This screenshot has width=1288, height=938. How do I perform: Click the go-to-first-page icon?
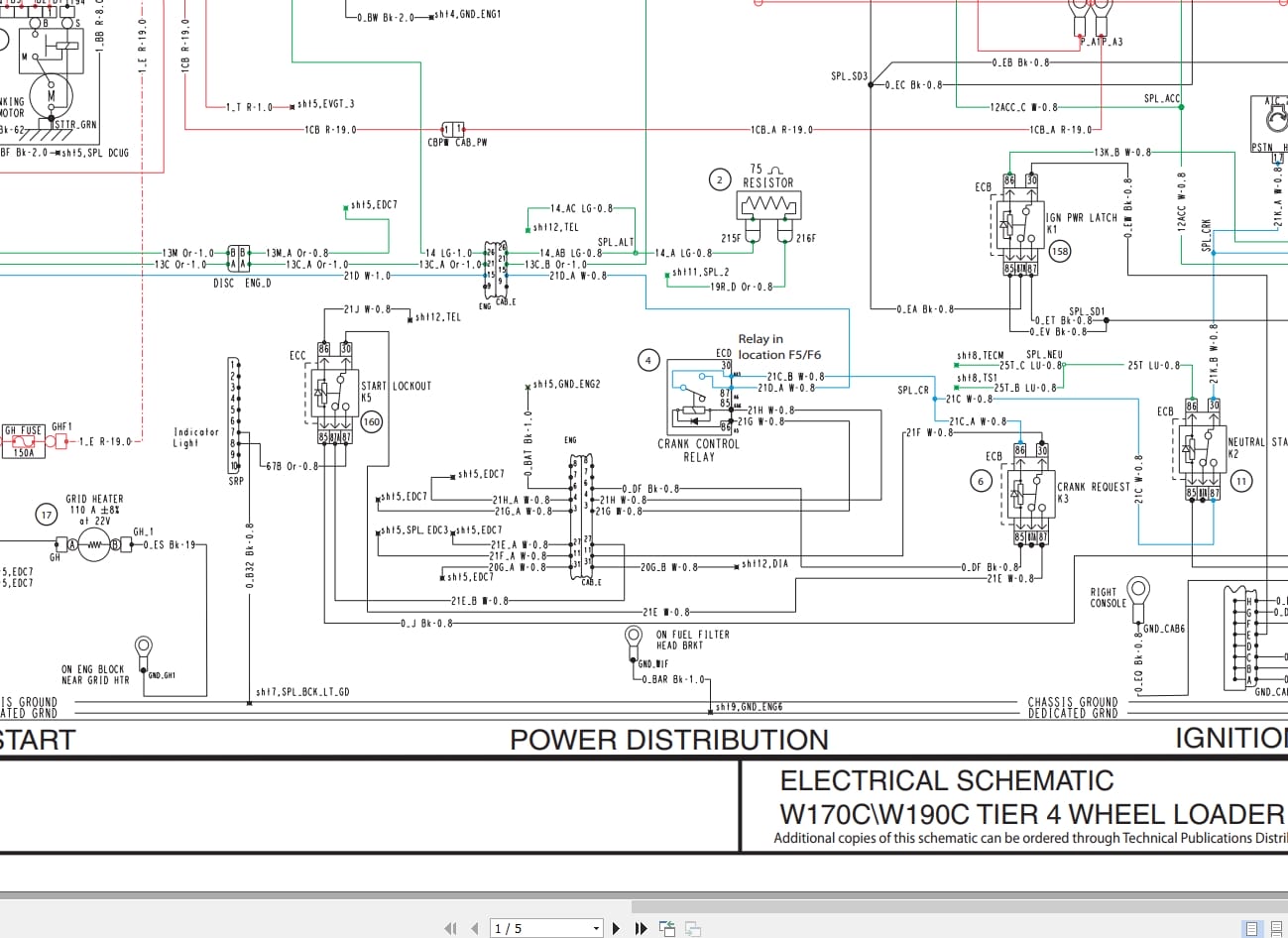pyautogui.click(x=448, y=928)
